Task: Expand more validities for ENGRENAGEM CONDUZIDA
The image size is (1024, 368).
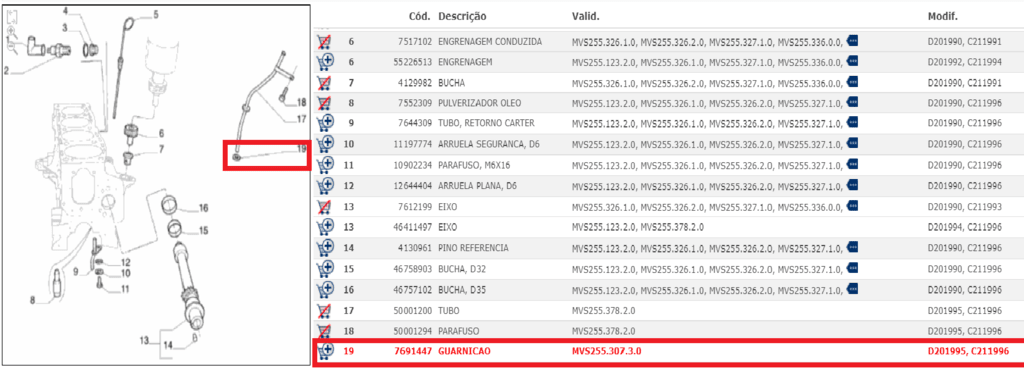Action: pyautogui.click(x=852, y=41)
